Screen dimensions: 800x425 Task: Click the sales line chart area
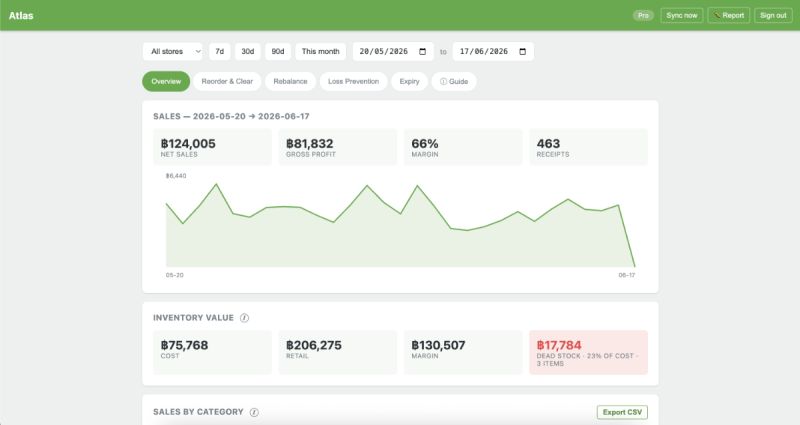pos(401,225)
